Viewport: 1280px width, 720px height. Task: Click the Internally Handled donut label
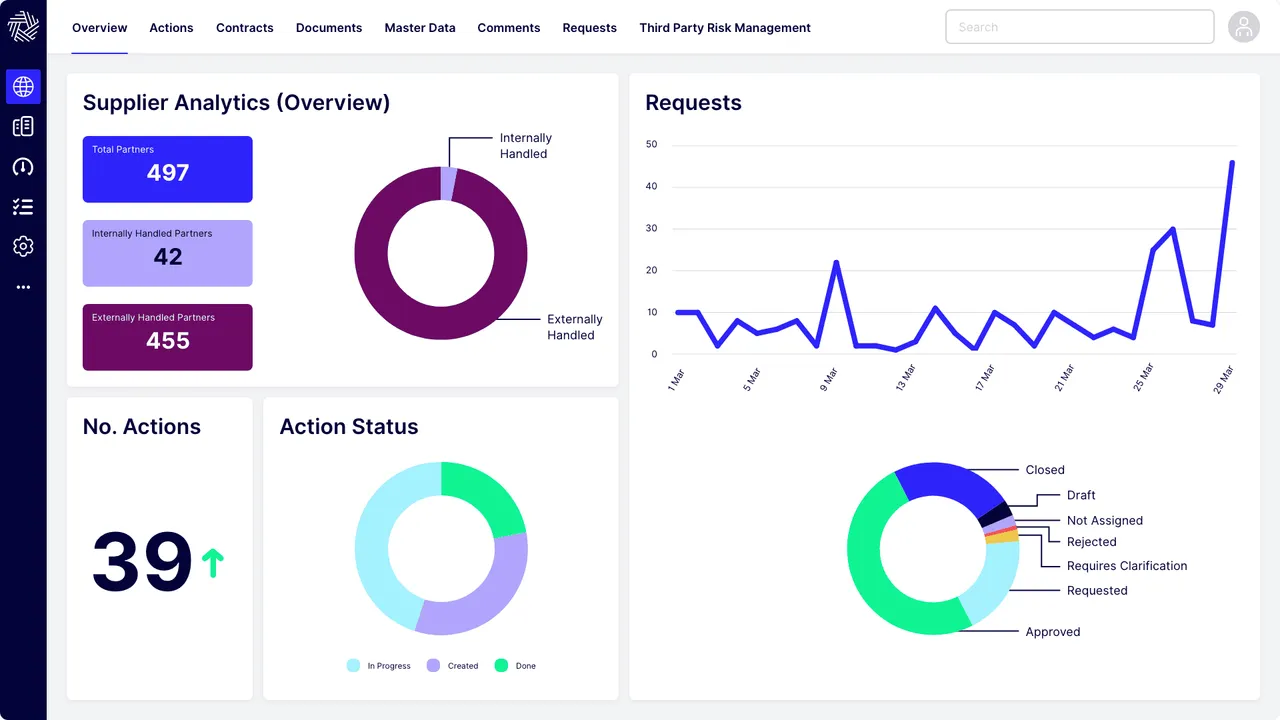[525, 146]
